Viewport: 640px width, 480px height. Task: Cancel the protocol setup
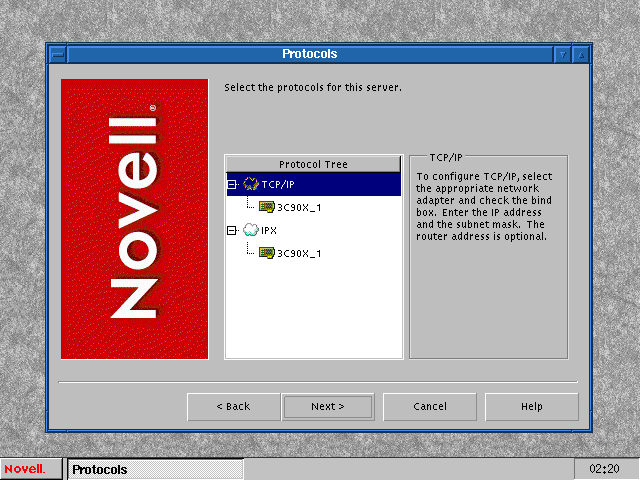pos(430,407)
